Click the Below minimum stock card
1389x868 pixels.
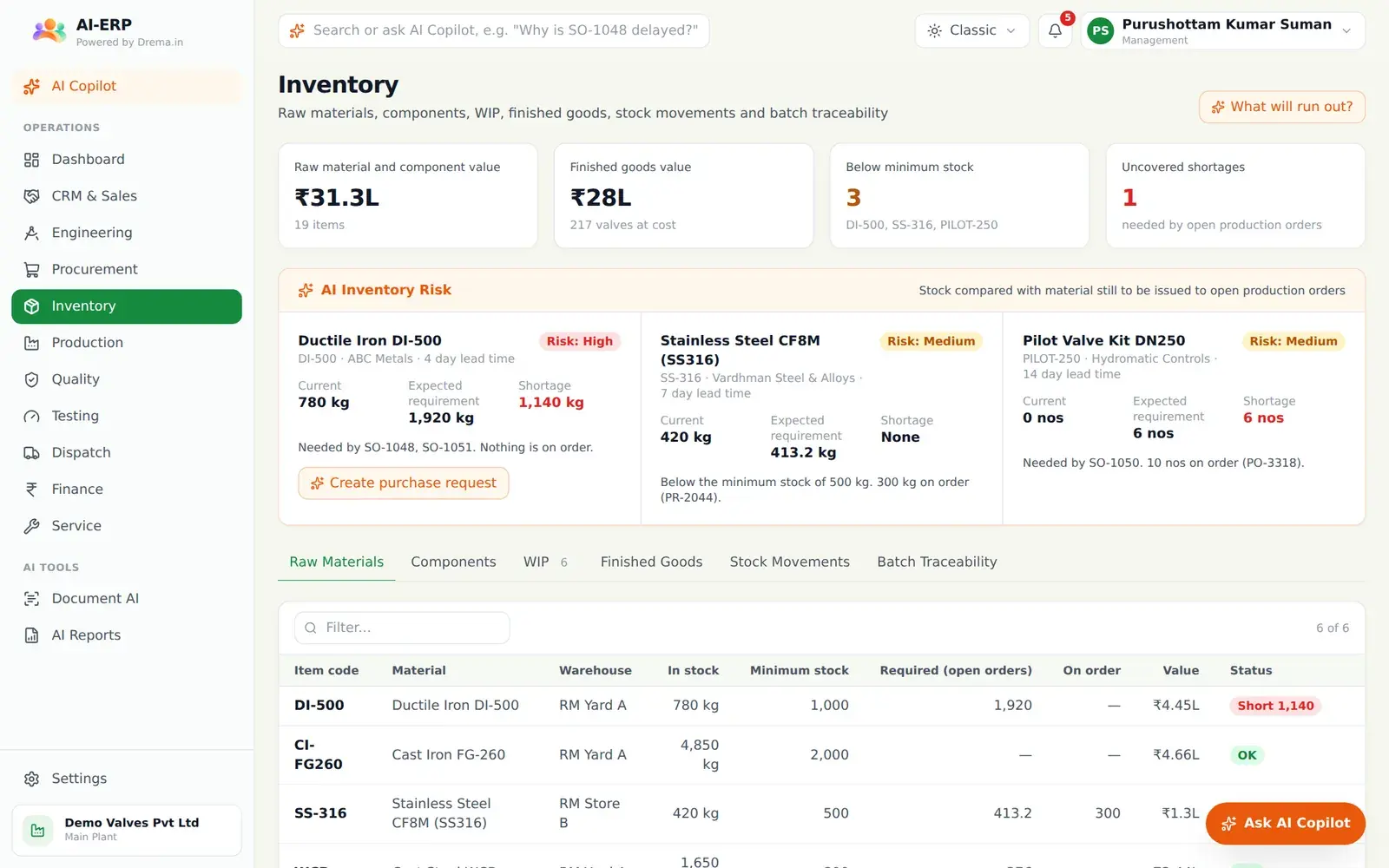tap(959, 196)
